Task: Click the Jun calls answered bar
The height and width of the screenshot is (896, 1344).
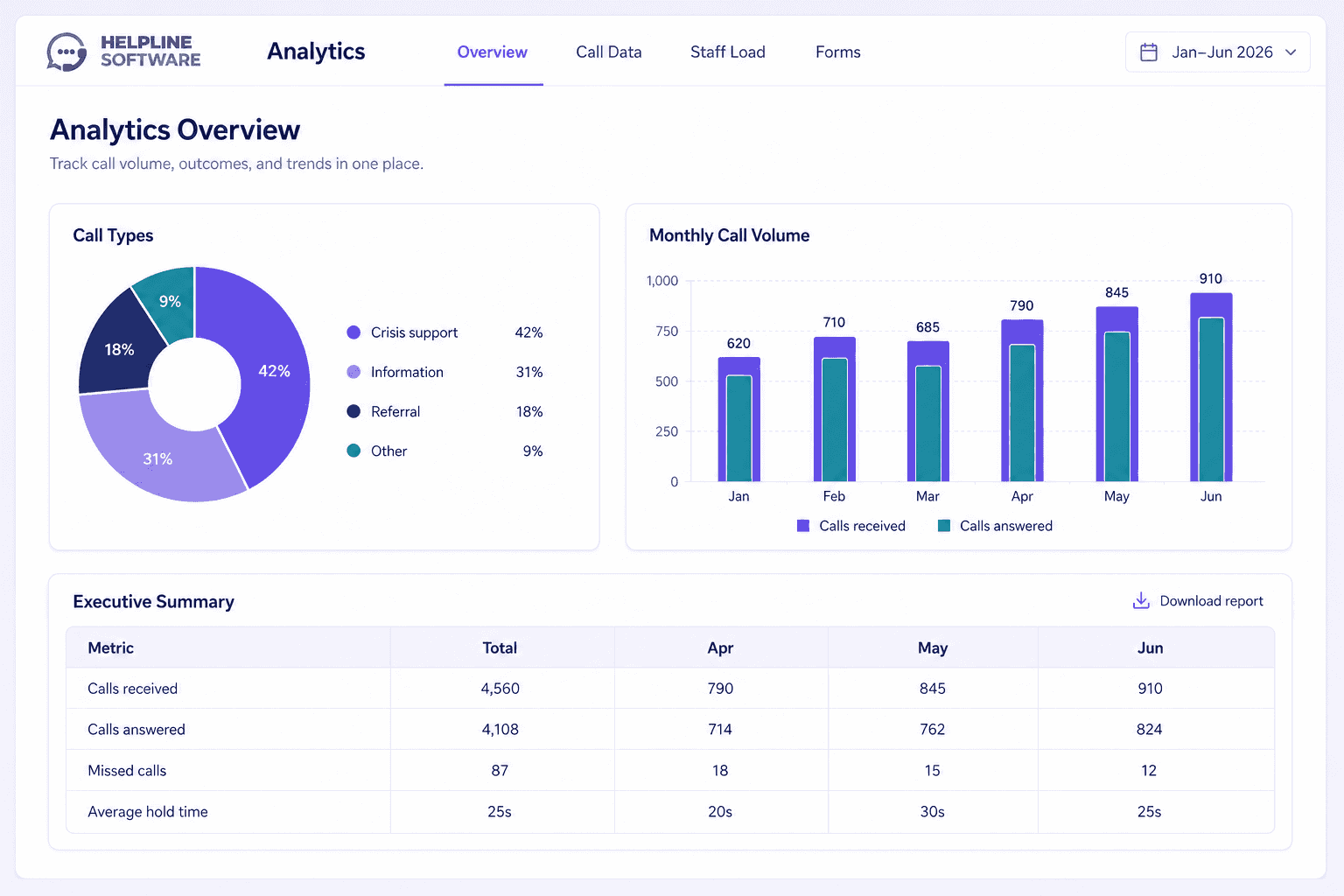Action: 1211,399
